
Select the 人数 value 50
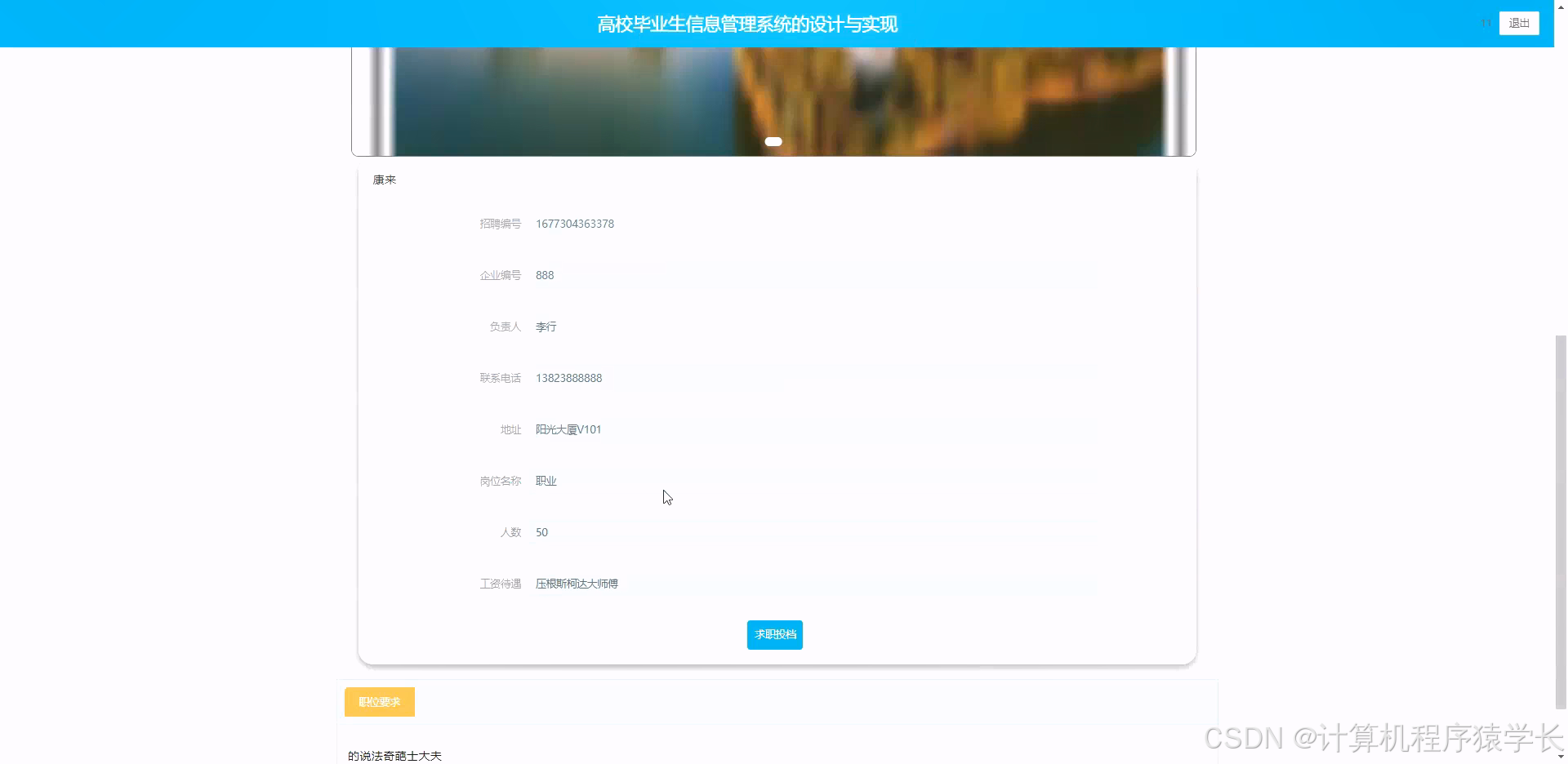tap(541, 532)
